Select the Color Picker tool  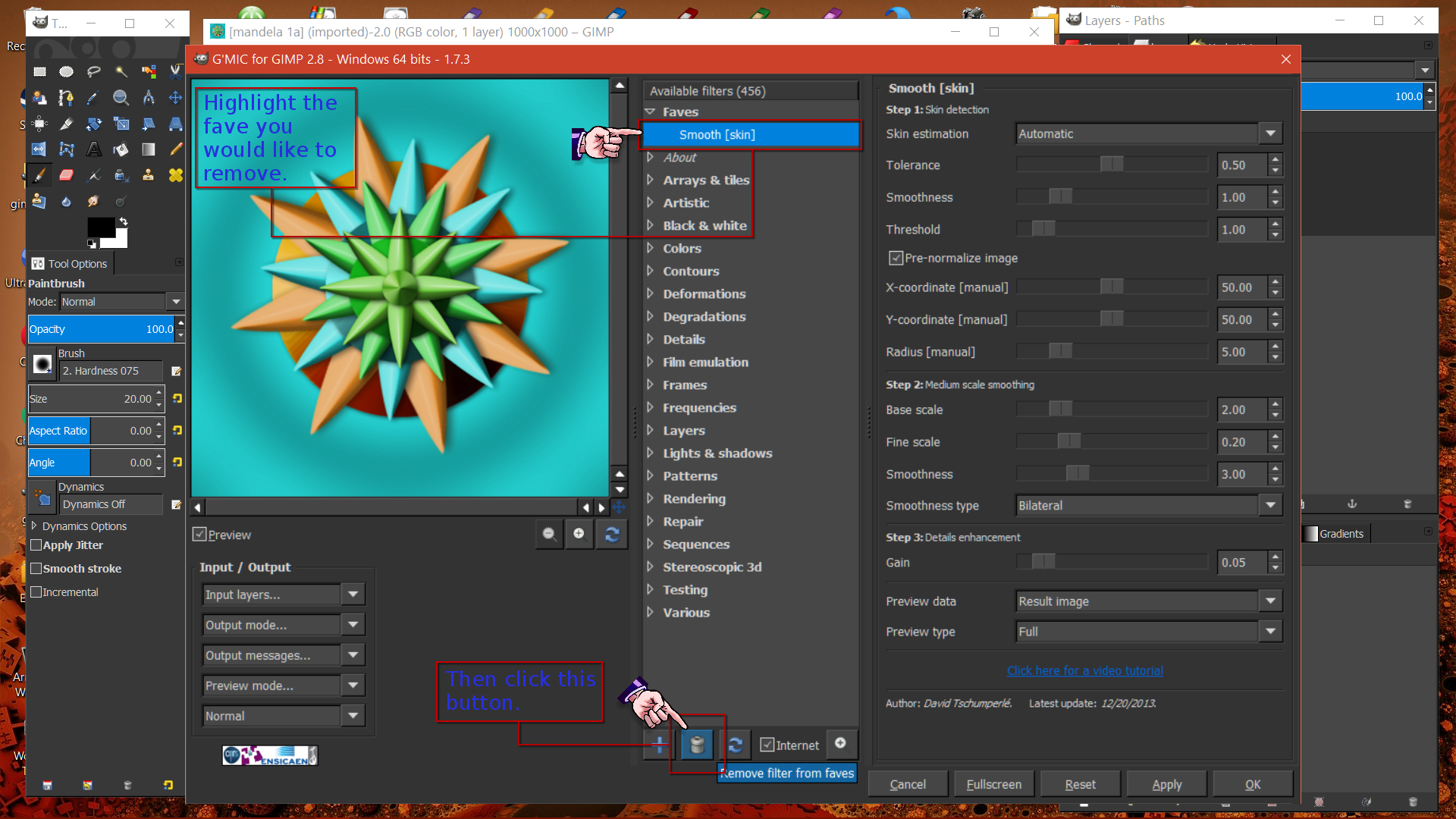(x=94, y=98)
